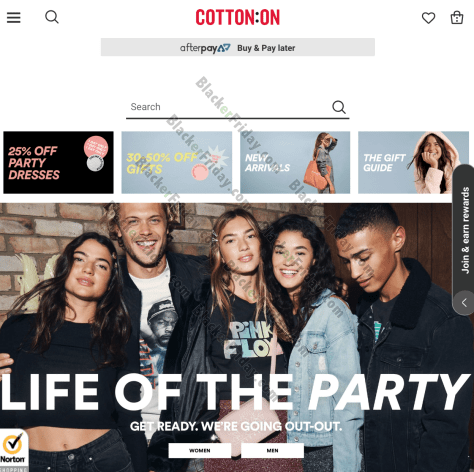Open the Join & earn rewards tab
The height and width of the screenshot is (472, 474).
(x=465, y=230)
